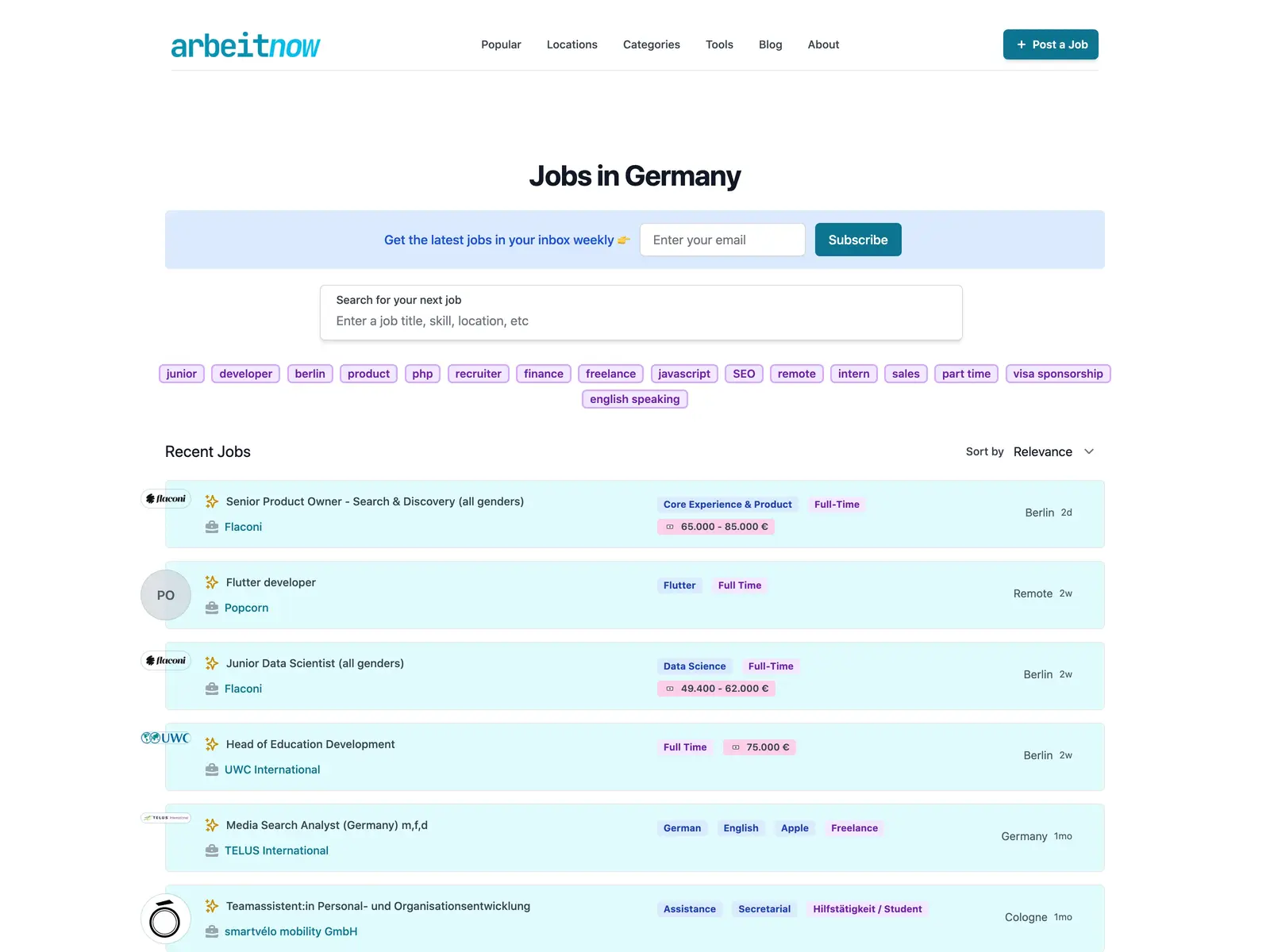Click the Popcorn company link
The height and width of the screenshot is (952, 1270).
tap(246, 608)
